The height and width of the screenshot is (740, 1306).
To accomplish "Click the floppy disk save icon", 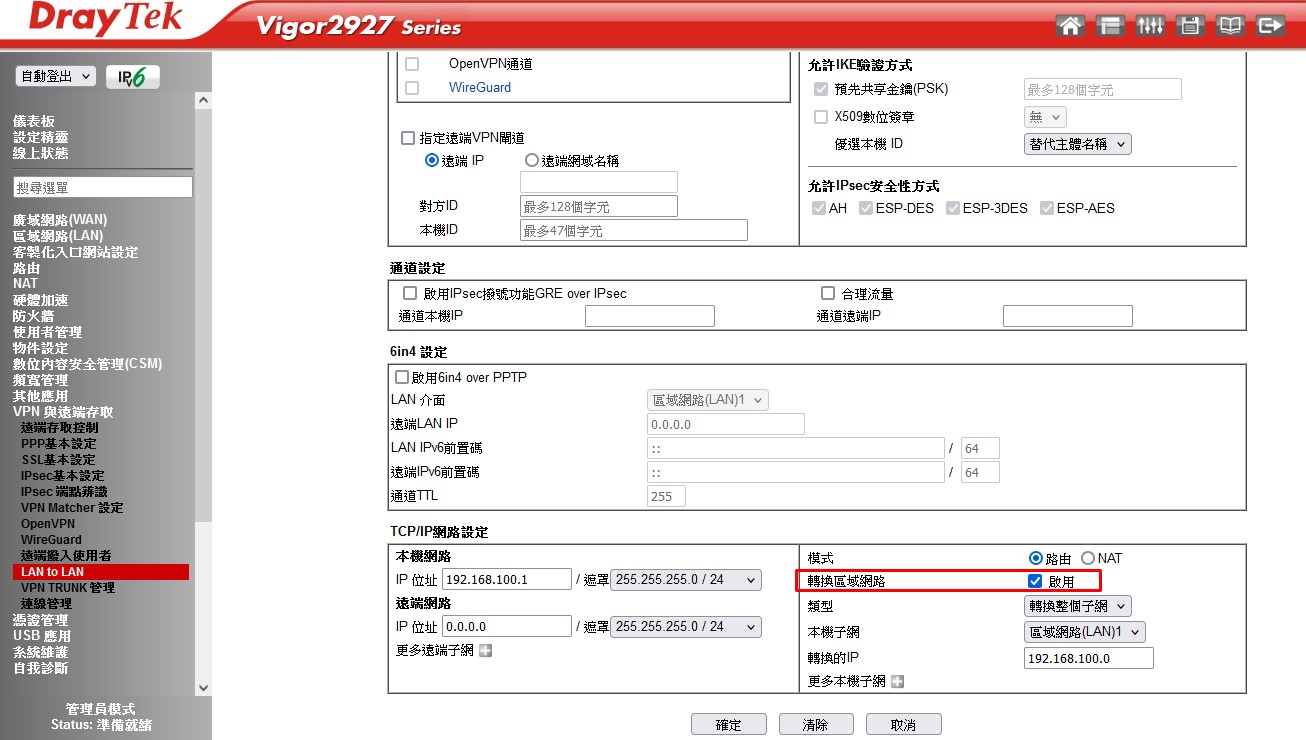I will [x=1190, y=26].
